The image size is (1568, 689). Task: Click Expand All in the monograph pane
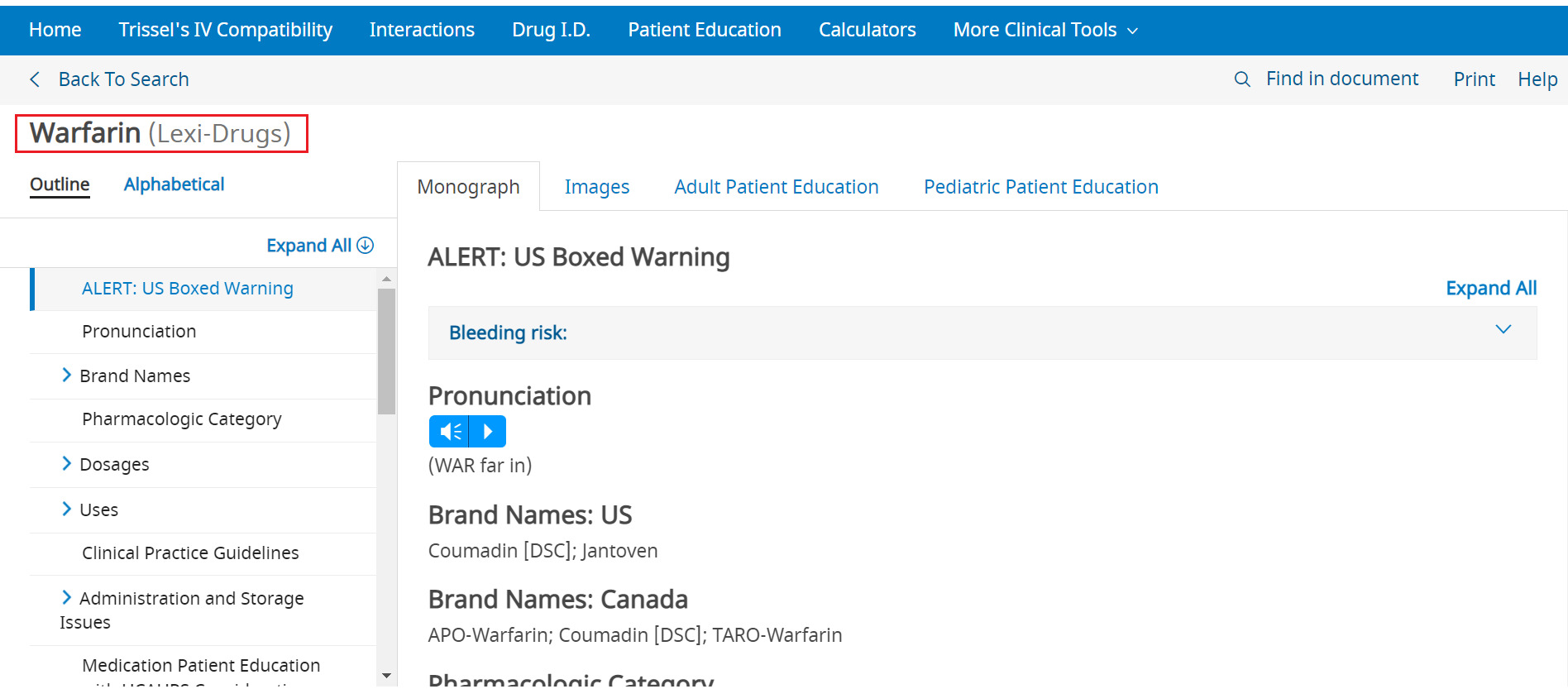tap(1490, 289)
